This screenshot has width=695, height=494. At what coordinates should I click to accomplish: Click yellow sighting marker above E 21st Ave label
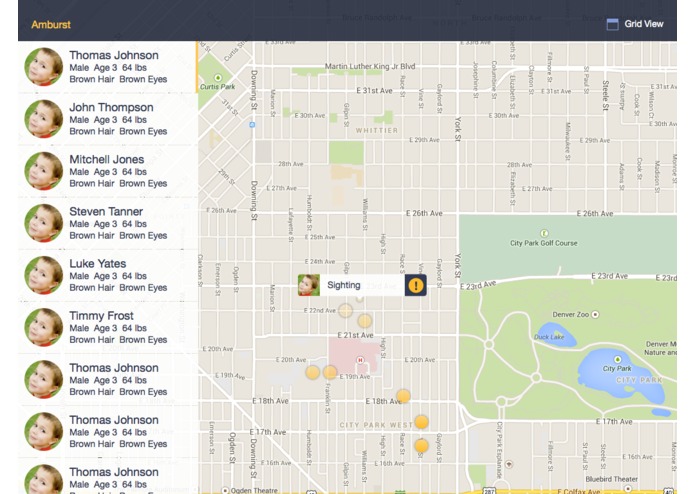[x=364, y=321]
